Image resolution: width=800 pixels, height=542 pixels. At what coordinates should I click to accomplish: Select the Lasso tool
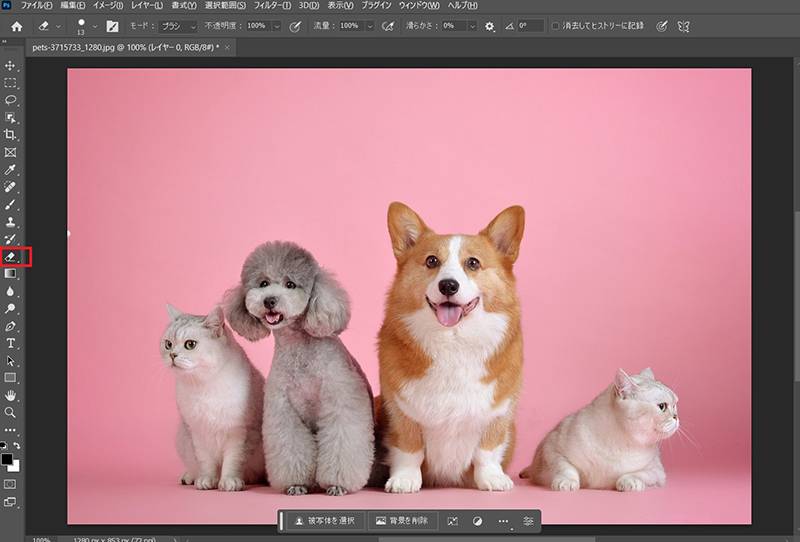10,100
